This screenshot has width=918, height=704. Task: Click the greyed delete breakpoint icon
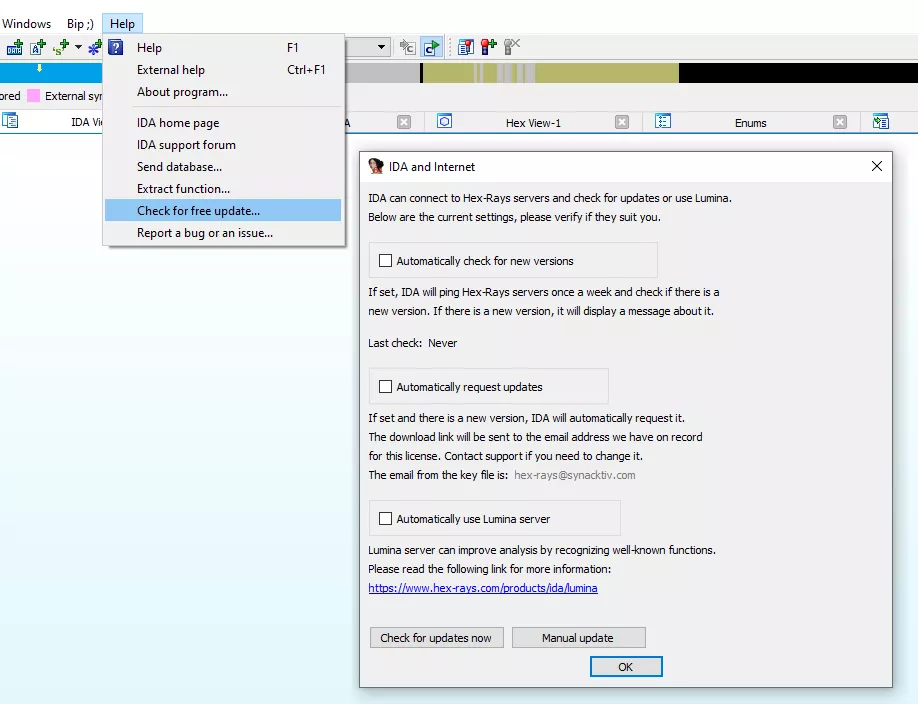(512, 47)
